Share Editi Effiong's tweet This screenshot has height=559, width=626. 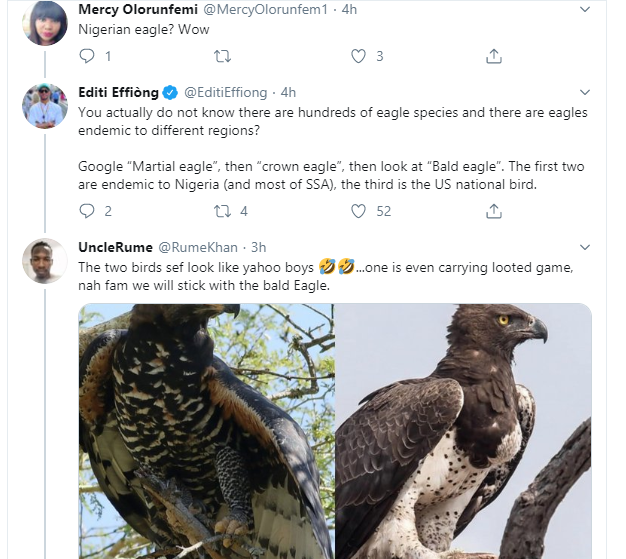click(493, 211)
